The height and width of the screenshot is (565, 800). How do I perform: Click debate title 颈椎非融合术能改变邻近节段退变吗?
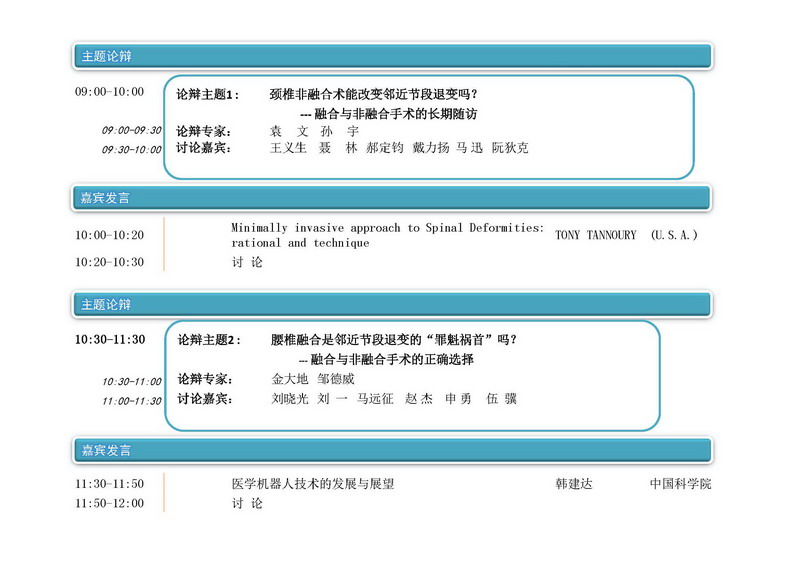[x=373, y=95]
